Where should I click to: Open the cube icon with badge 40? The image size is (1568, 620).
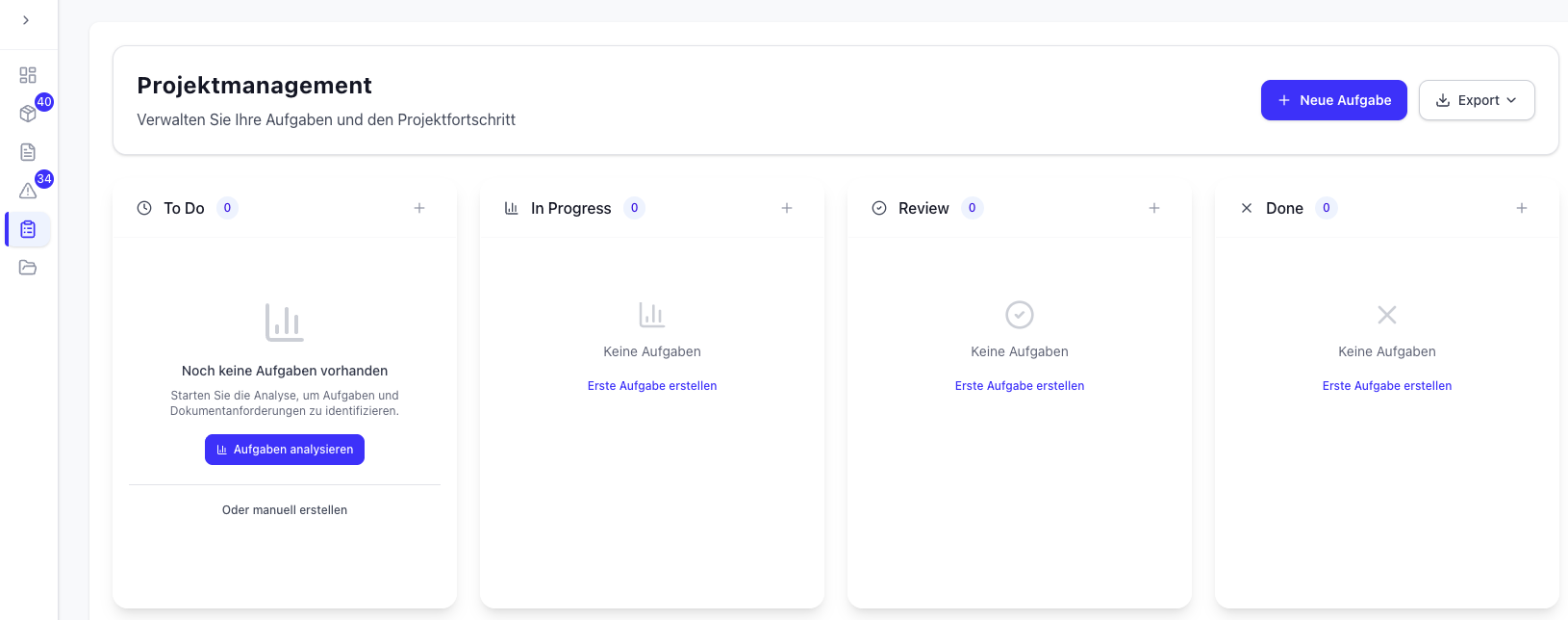(x=28, y=114)
